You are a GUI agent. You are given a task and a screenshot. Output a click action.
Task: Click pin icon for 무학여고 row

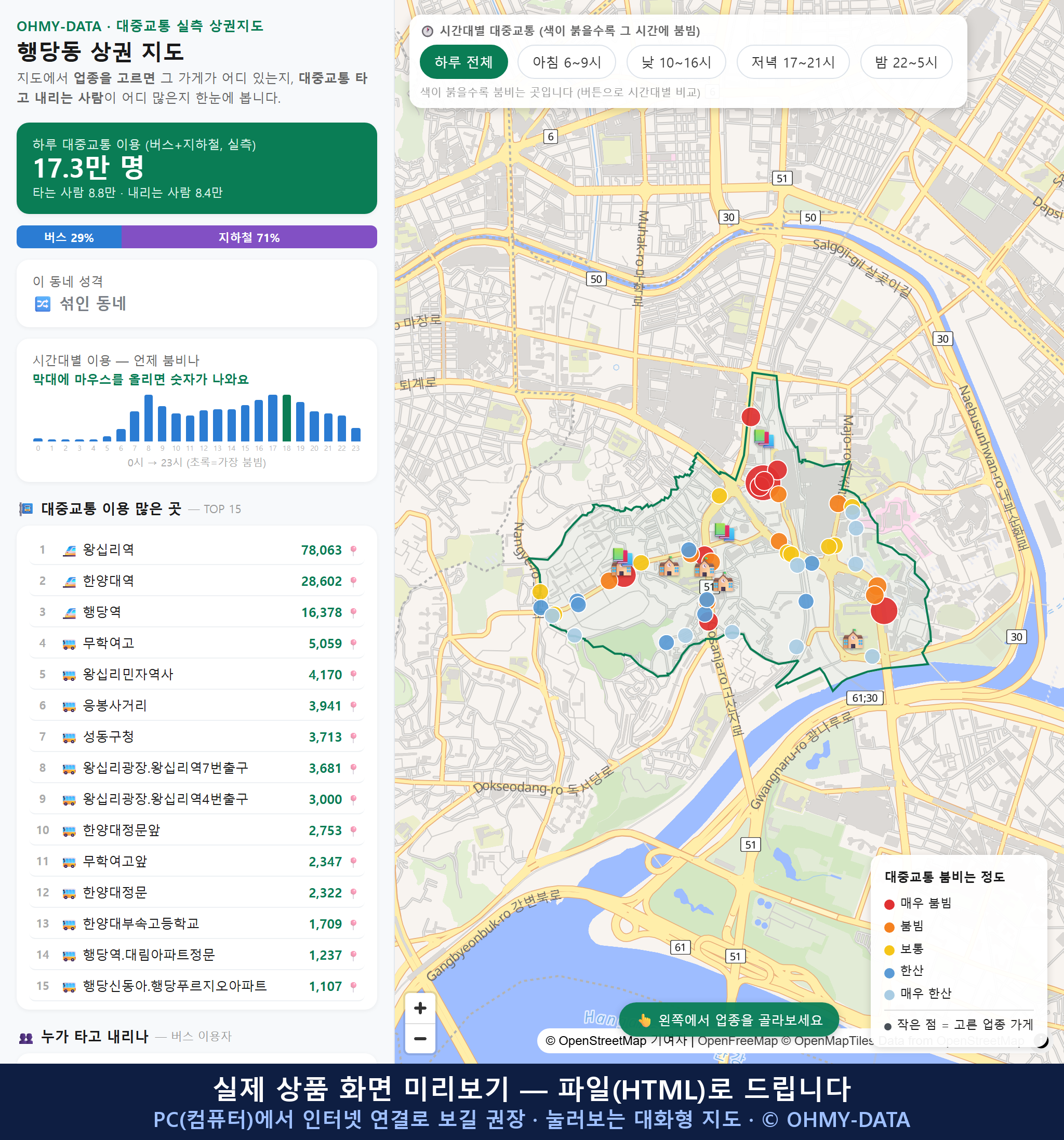click(x=353, y=644)
